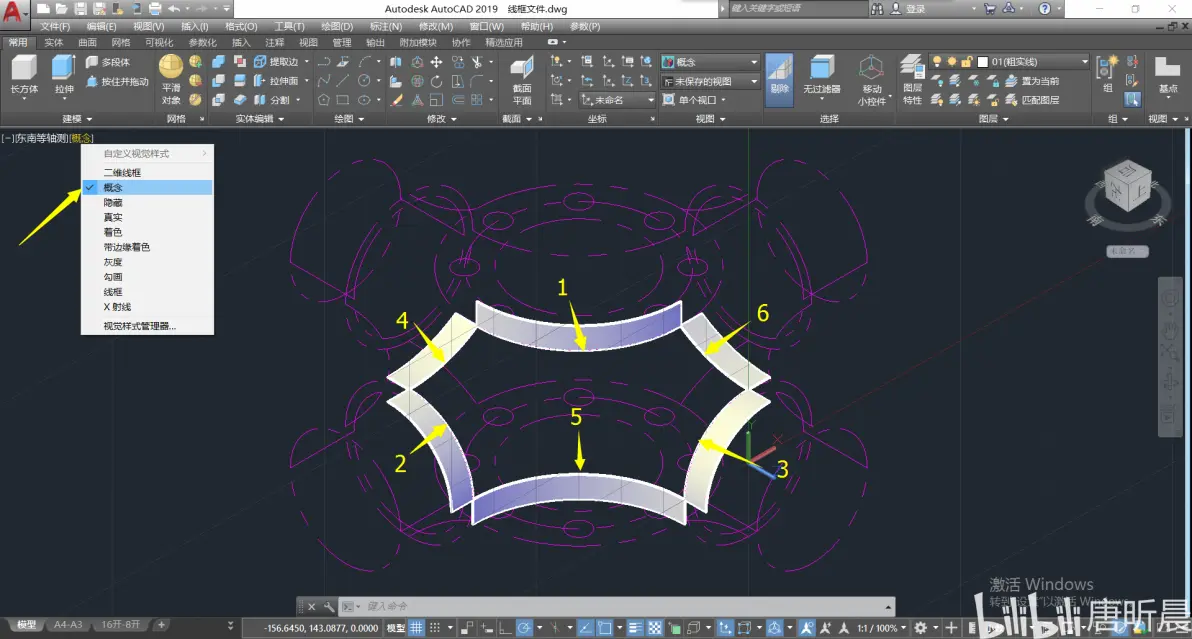Click the Save icon in quick access toolbar
The width and height of the screenshot is (1192, 639).
pos(81,9)
